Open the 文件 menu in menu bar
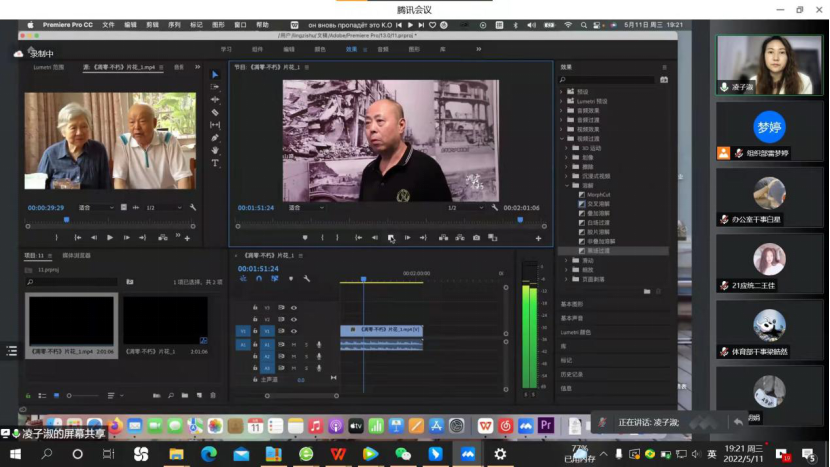The height and width of the screenshot is (467, 830). click(109, 25)
